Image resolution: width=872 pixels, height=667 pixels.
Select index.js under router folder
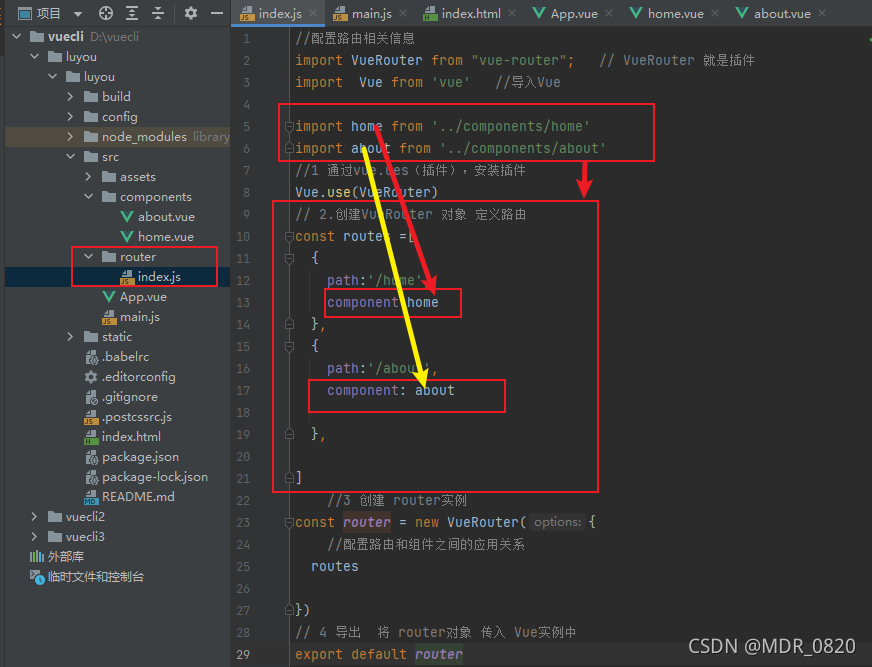point(151,277)
